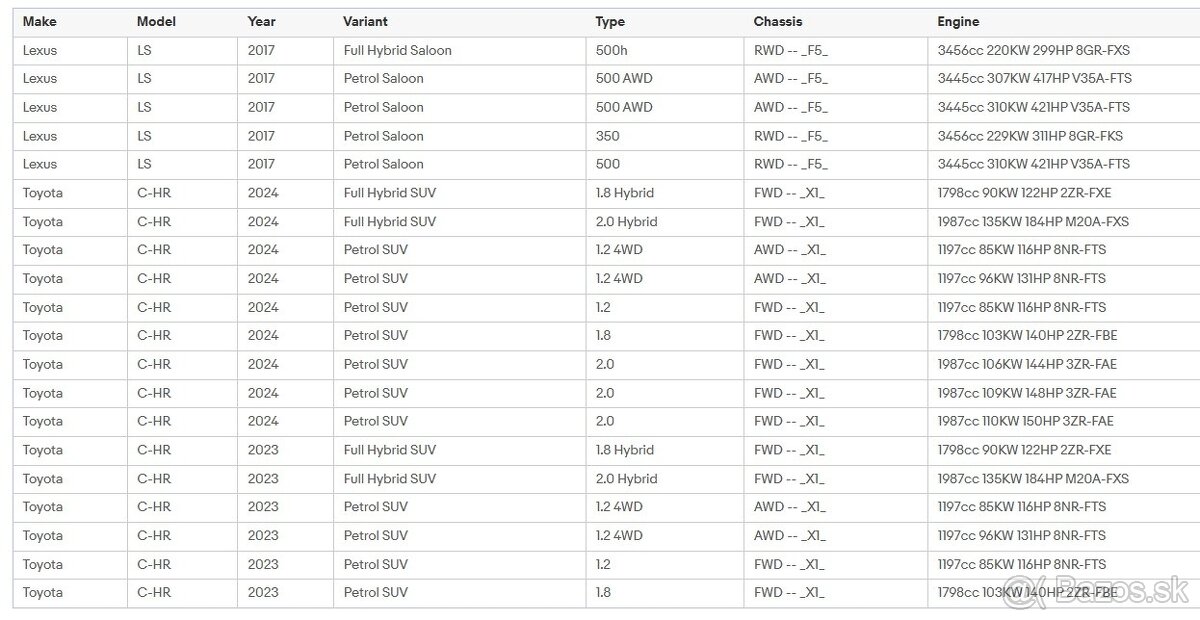Click the AWD -- _F5_ chassis cell for 417HP
This screenshot has width=1200, height=620.
[791, 78]
